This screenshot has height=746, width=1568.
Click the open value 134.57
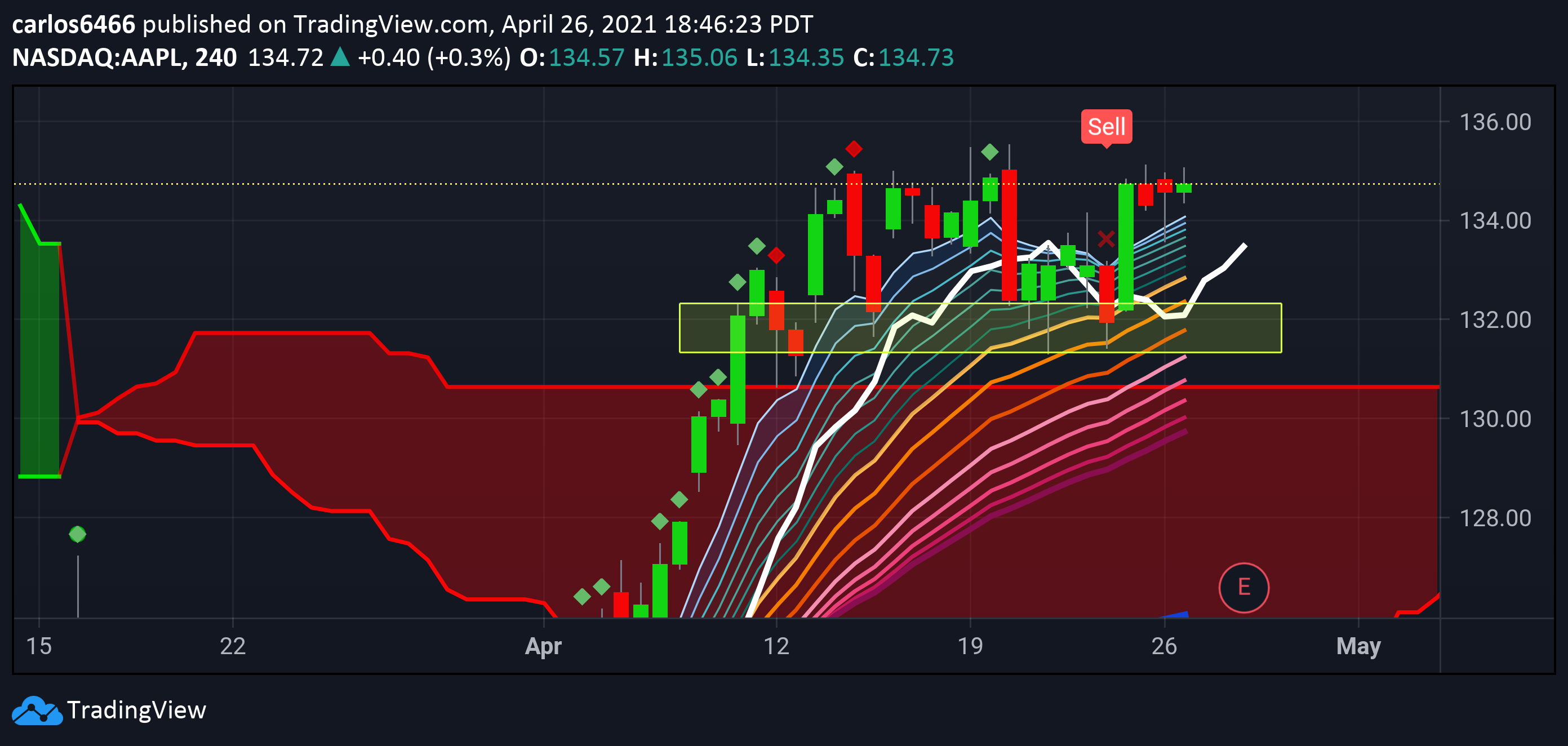click(x=586, y=58)
